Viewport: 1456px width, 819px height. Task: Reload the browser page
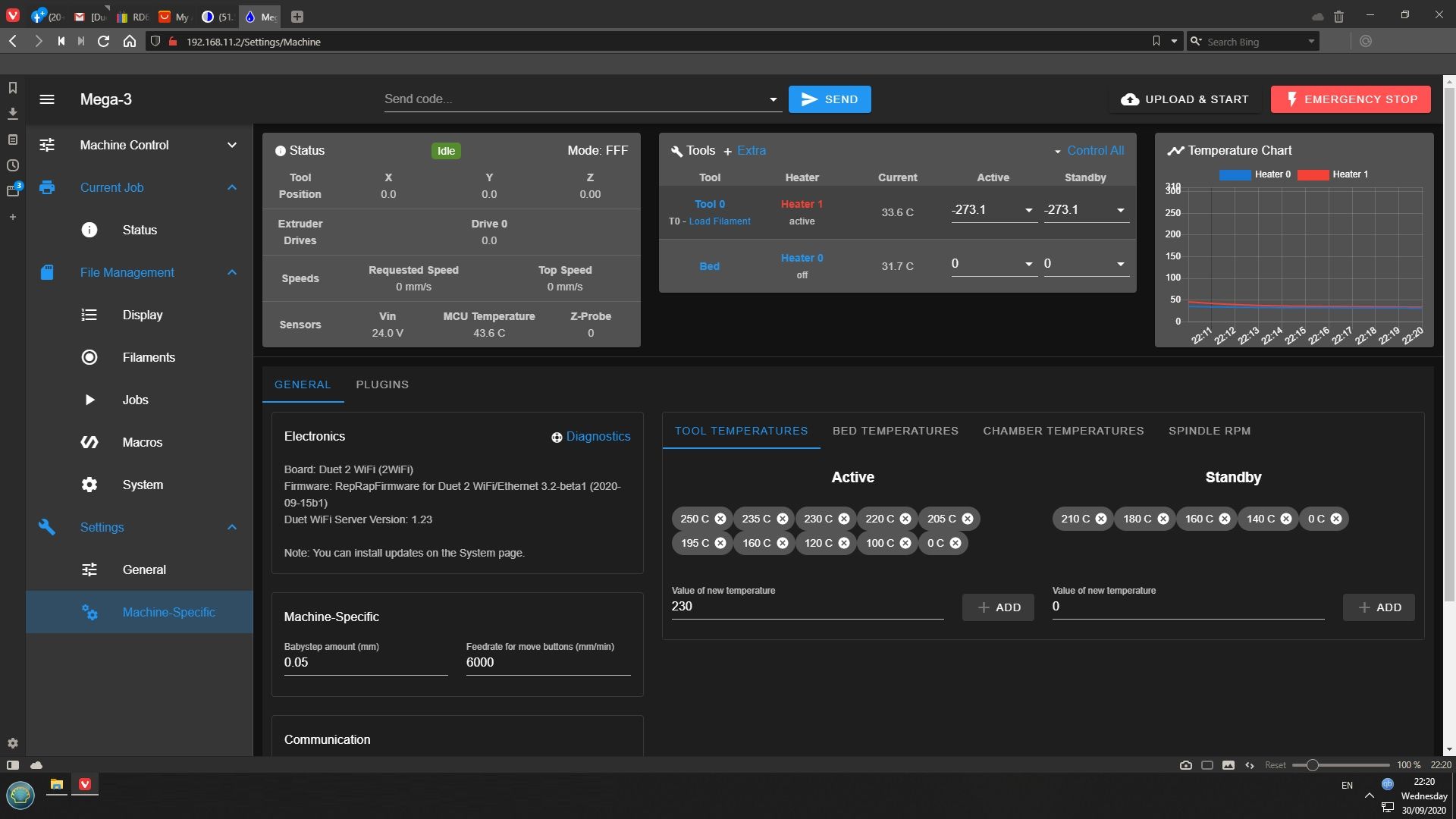[x=104, y=42]
